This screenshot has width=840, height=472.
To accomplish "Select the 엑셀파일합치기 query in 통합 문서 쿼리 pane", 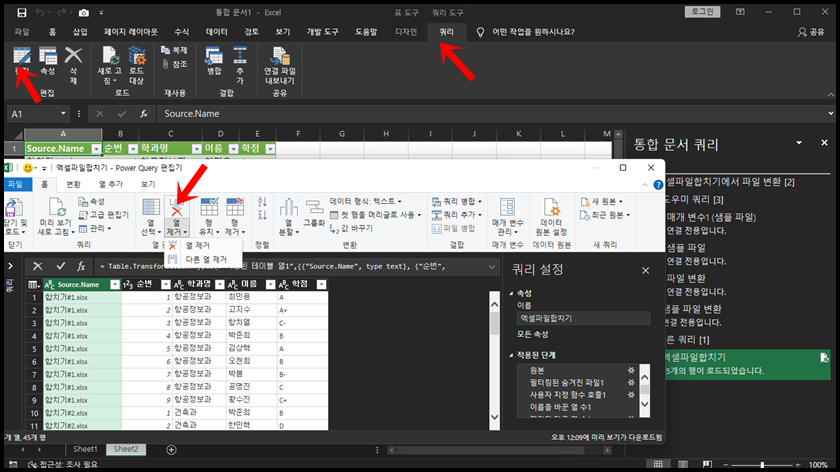I will (747, 364).
